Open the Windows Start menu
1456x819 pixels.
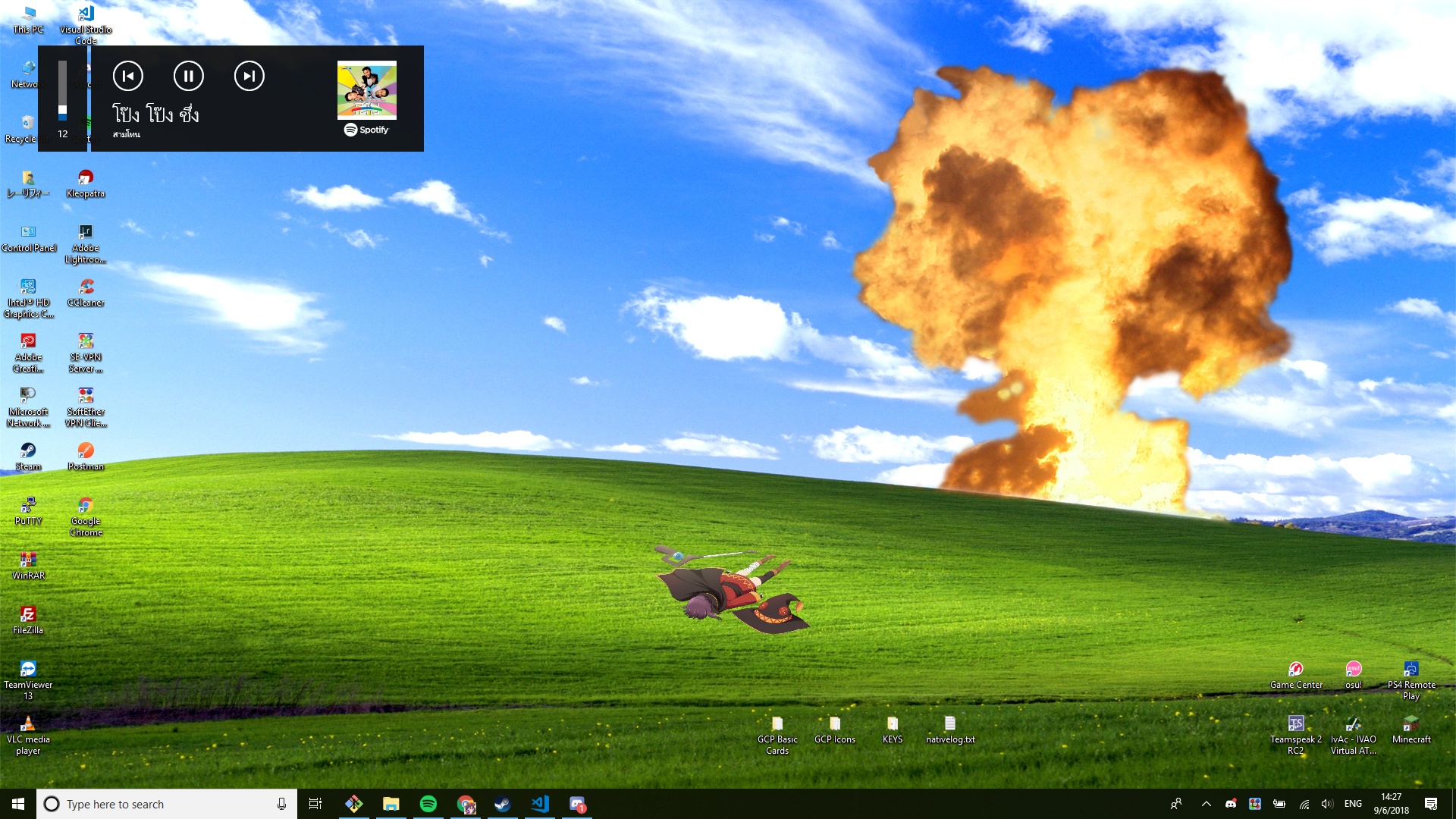pyautogui.click(x=18, y=804)
